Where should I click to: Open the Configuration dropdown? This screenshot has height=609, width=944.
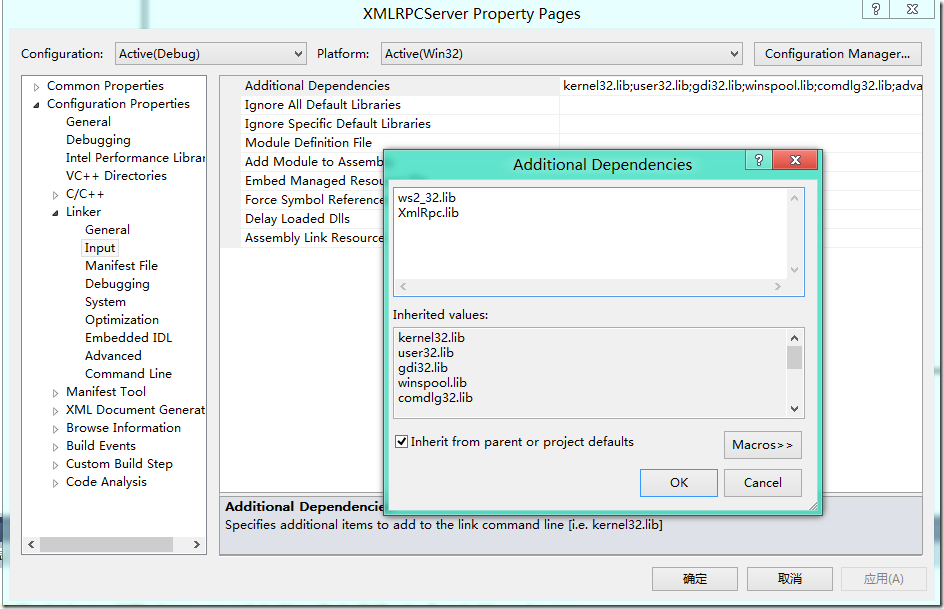click(210, 54)
